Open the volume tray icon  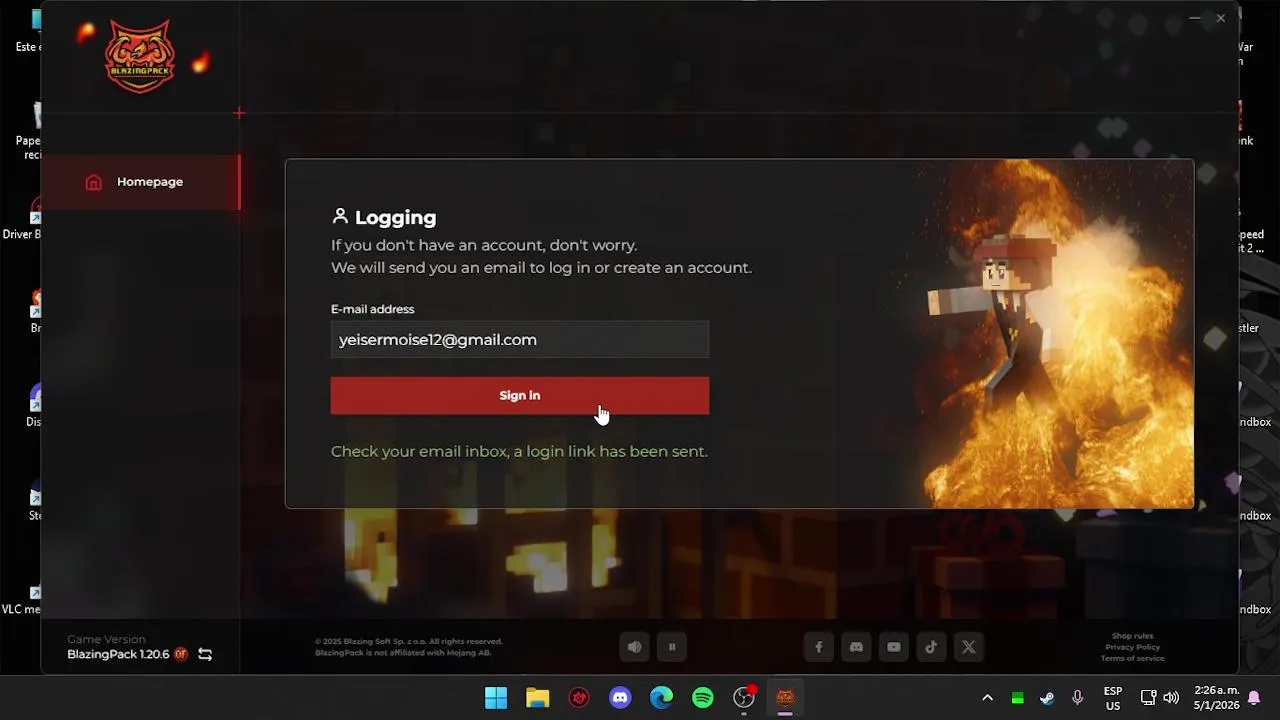coord(1171,698)
